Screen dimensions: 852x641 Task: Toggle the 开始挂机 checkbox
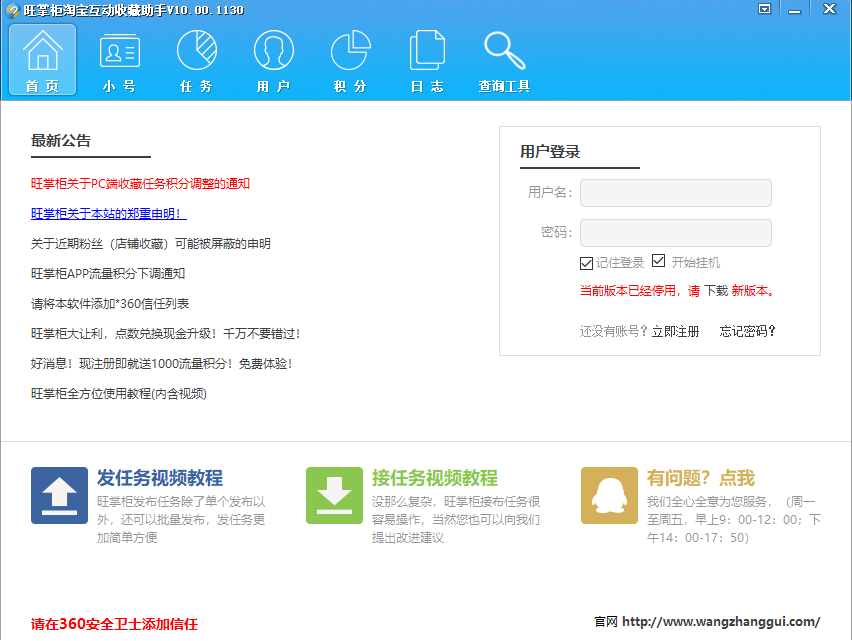(x=659, y=261)
